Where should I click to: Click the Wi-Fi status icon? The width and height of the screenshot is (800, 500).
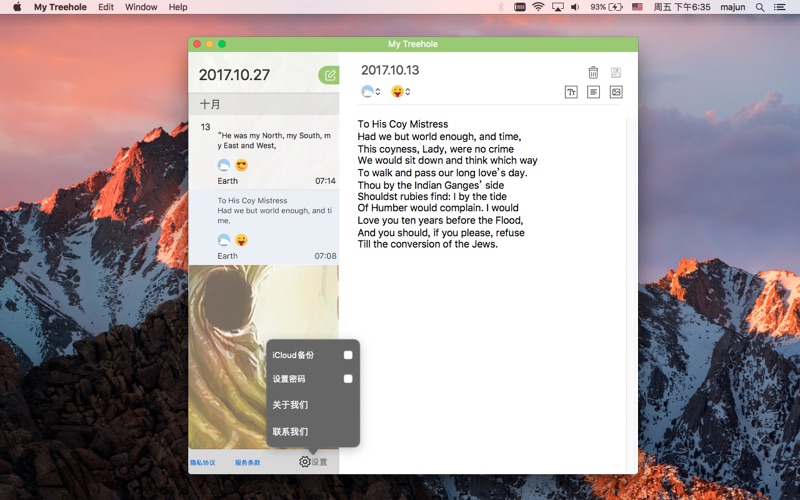[538, 7]
